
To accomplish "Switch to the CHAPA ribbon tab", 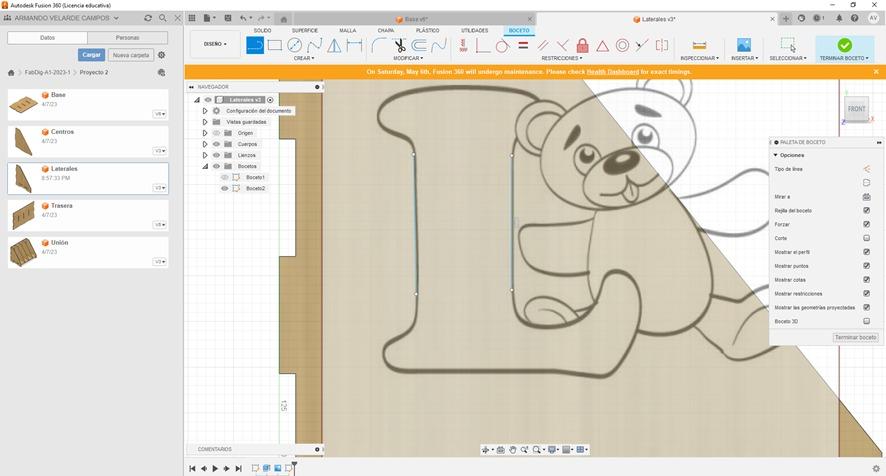I will click(x=386, y=31).
